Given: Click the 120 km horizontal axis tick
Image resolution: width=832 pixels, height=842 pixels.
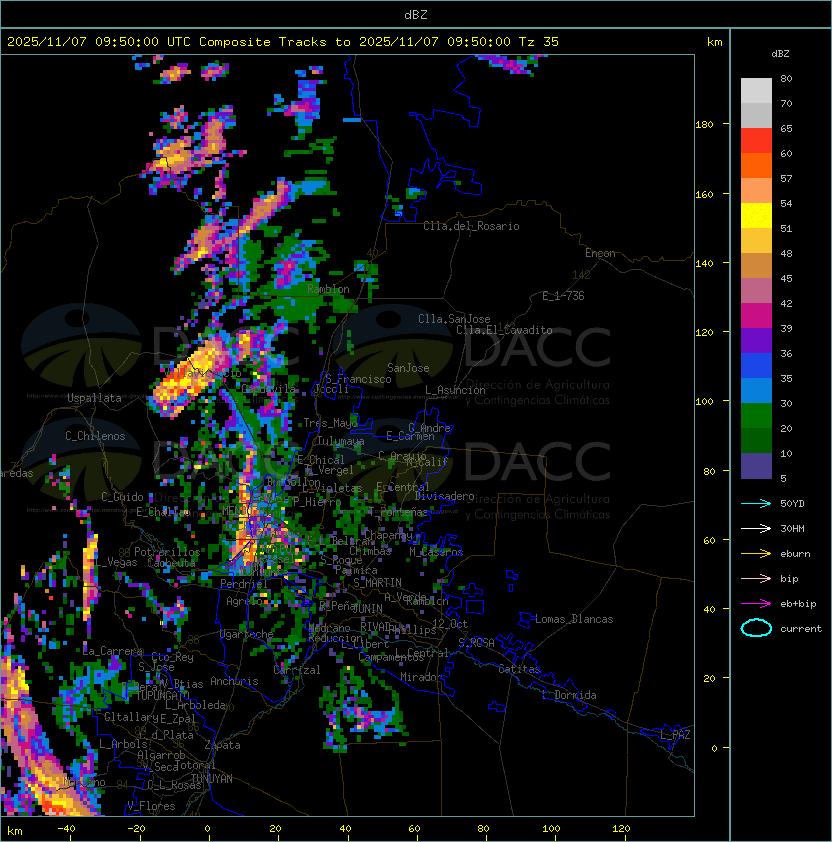Looking at the screenshot, I should (621, 829).
